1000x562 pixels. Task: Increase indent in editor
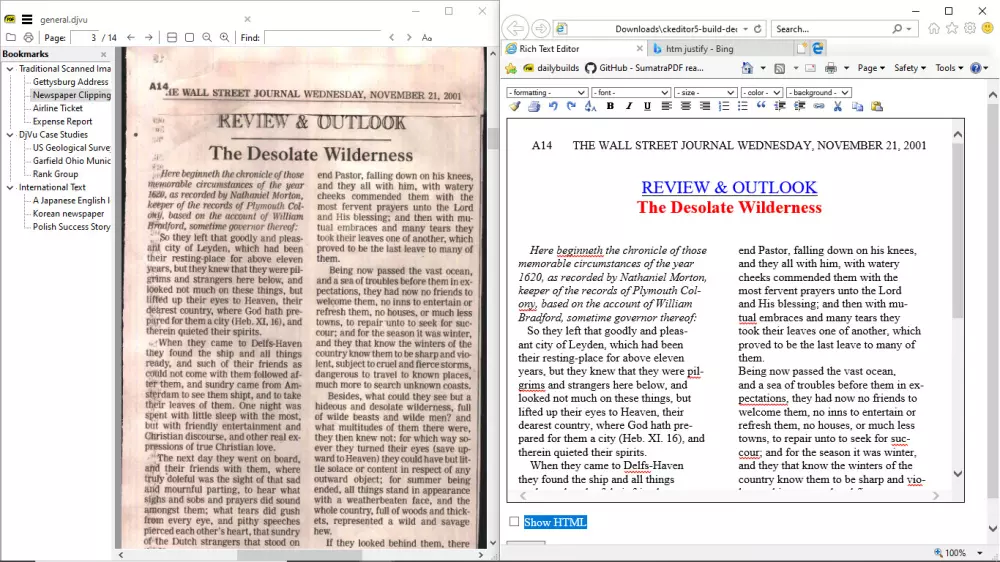click(x=799, y=107)
